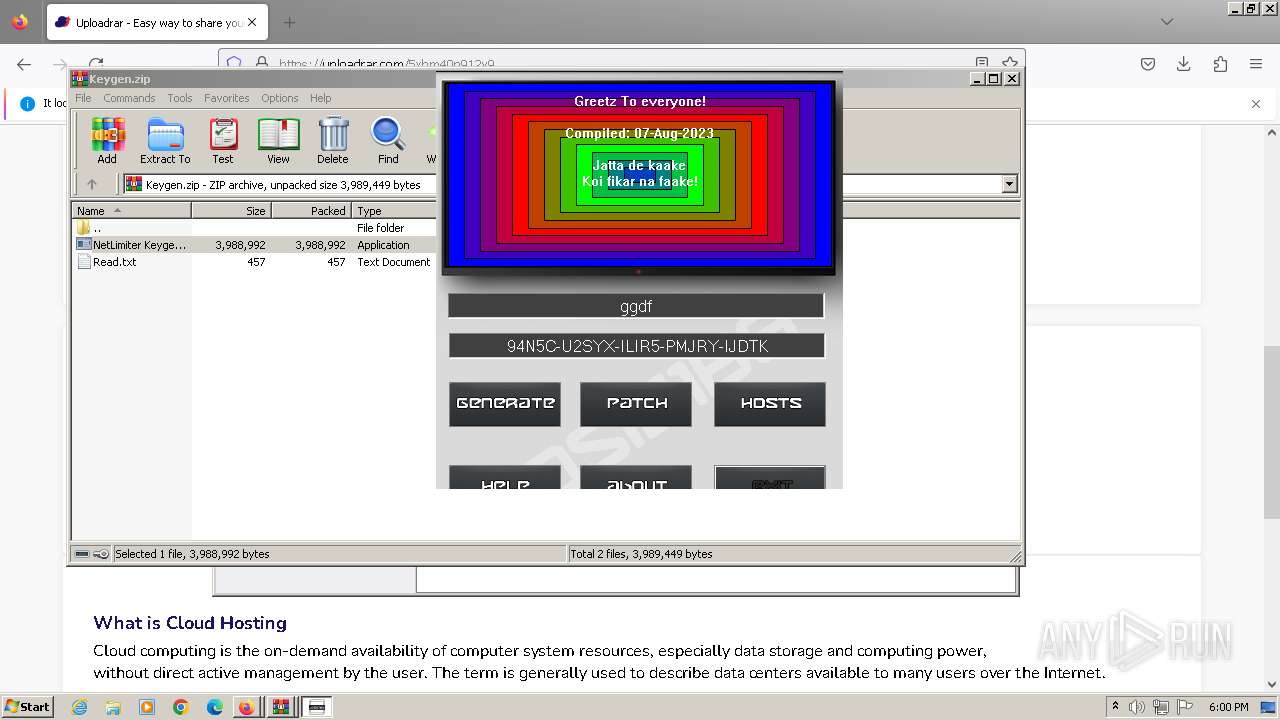The height and width of the screenshot is (720, 1280).
Task: Open the File menu in WinRAR
Action: pyautogui.click(x=83, y=98)
